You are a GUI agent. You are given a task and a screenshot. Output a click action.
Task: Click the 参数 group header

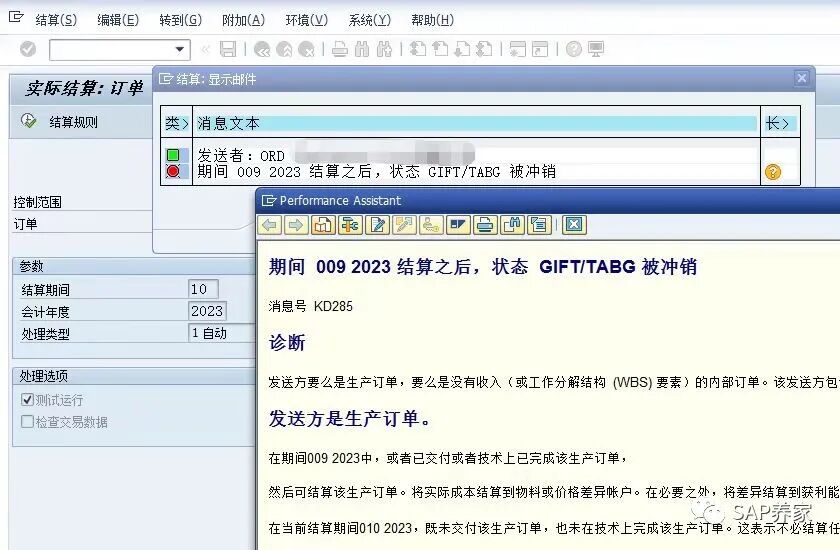coord(134,266)
